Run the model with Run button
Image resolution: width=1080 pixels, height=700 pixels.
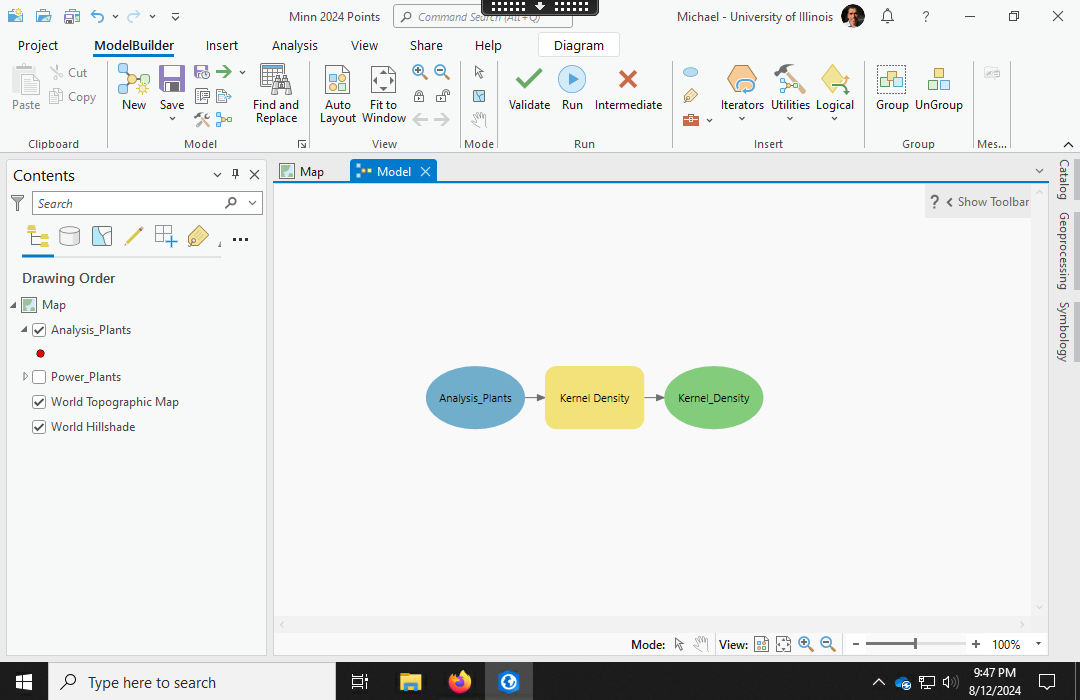click(572, 80)
